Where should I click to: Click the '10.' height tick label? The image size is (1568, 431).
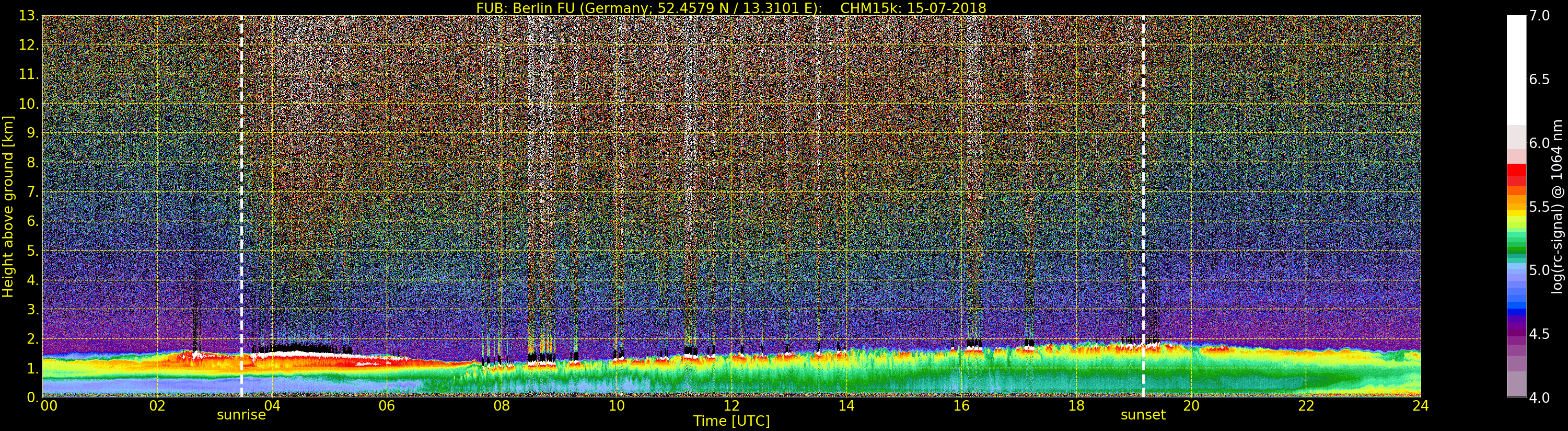[x=29, y=104]
